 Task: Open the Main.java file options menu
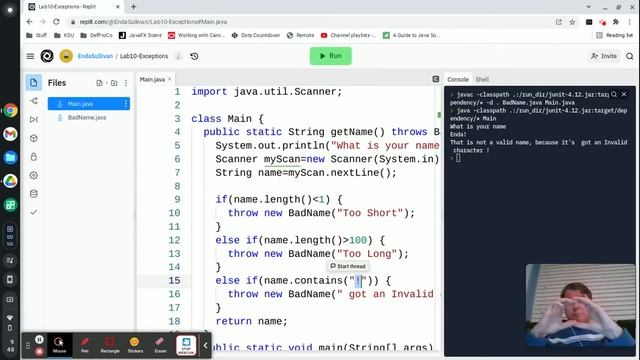pos(126,104)
